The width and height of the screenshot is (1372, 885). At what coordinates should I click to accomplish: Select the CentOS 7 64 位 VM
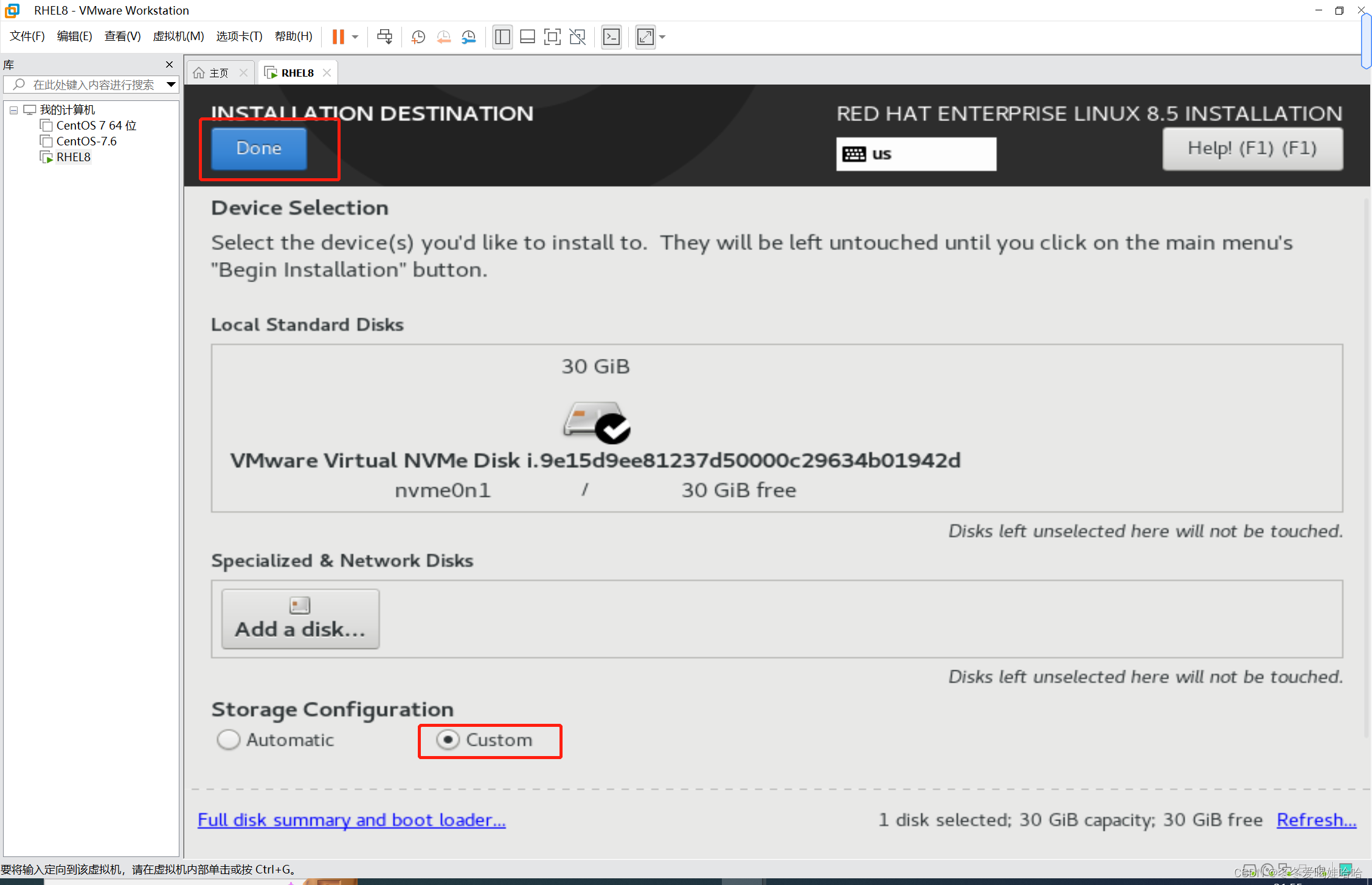coord(96,126)
